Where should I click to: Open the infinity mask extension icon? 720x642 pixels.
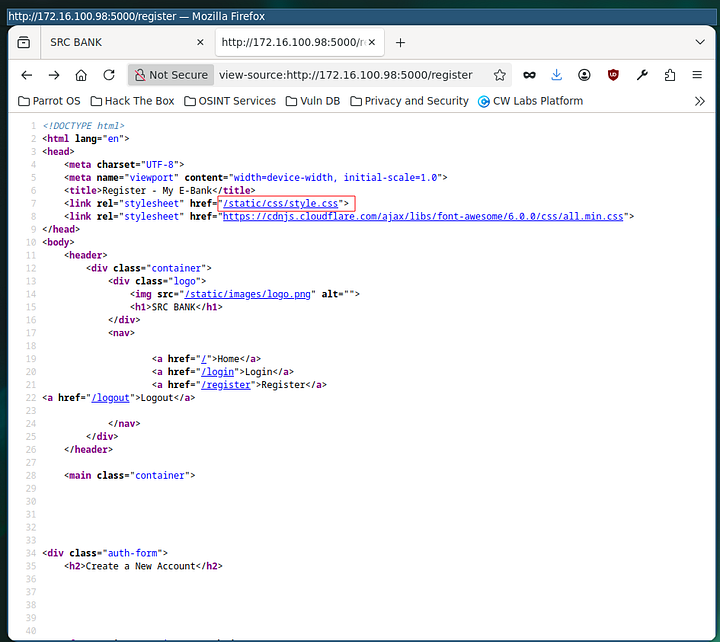[529, 75]
